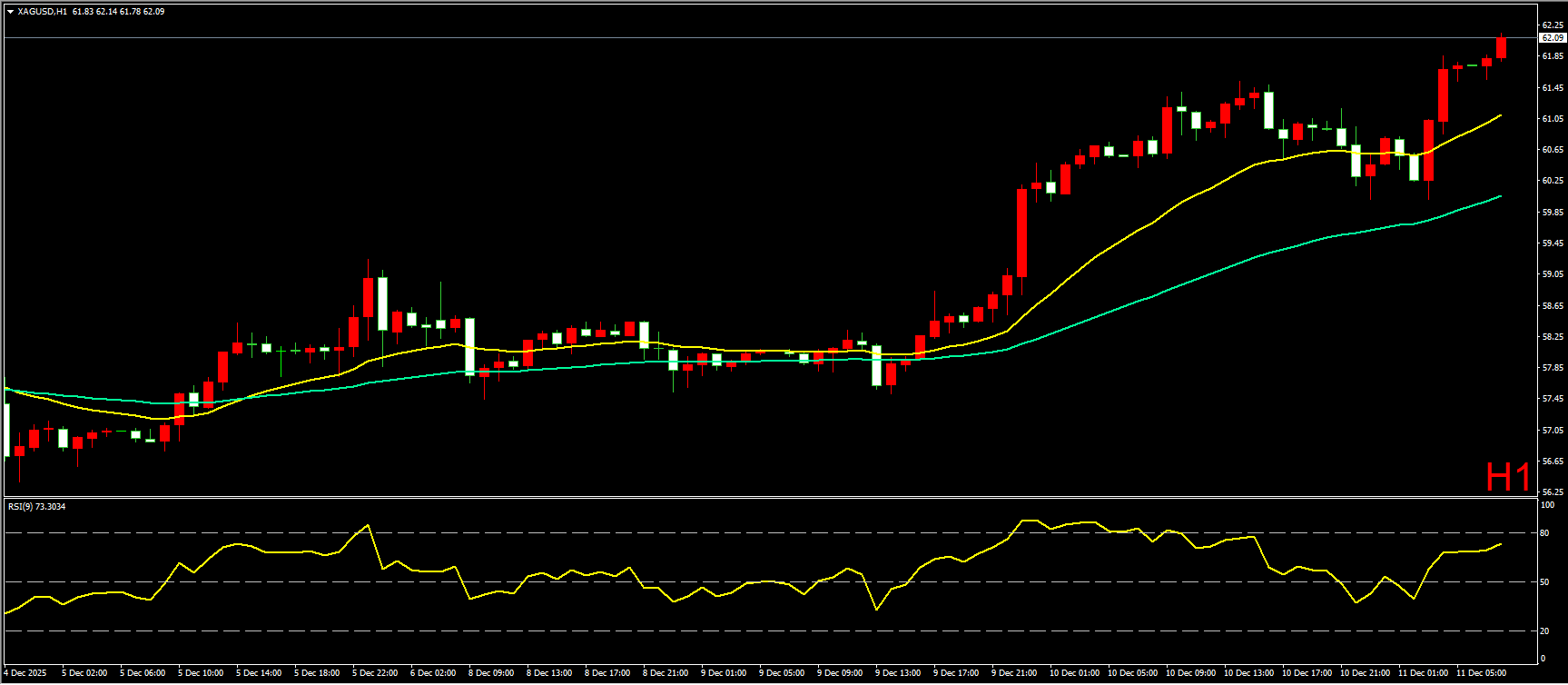
Task: Click the 4 Dec 2025 date label
Action: [25, 673]
